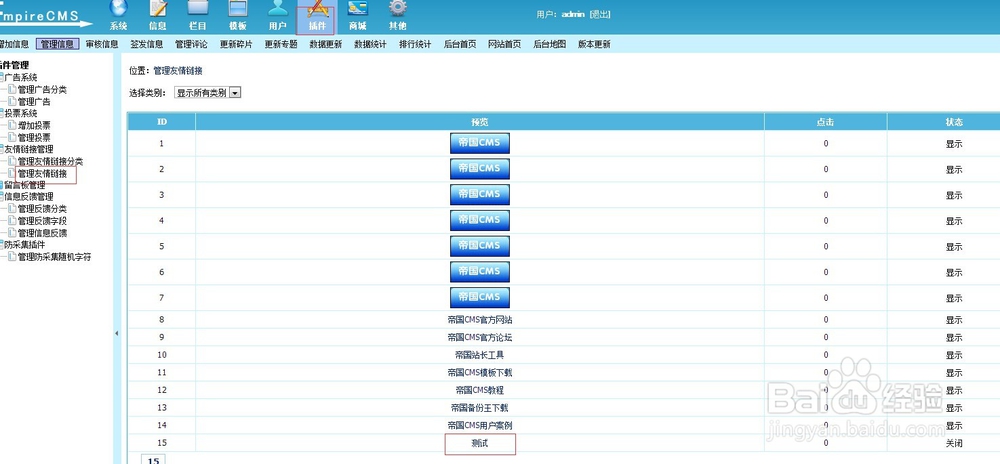The height and width of the screenshot is (464, 1000).
Task: Click the page icon beside 增加投票
Action: click(12, 126)
